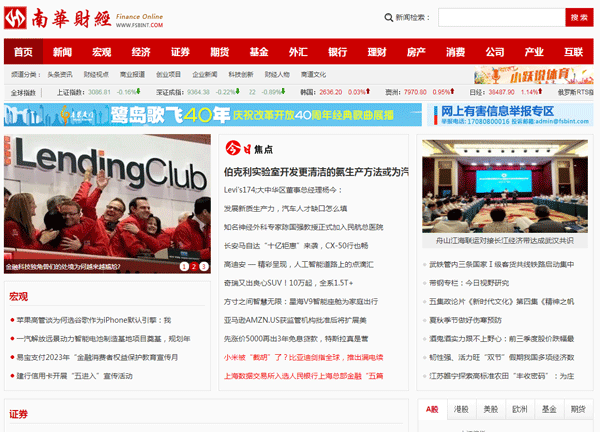Open the 新闻 nav menu item
Screen dimensions: 600x432
pyautogui.click(x=62, y=52)
